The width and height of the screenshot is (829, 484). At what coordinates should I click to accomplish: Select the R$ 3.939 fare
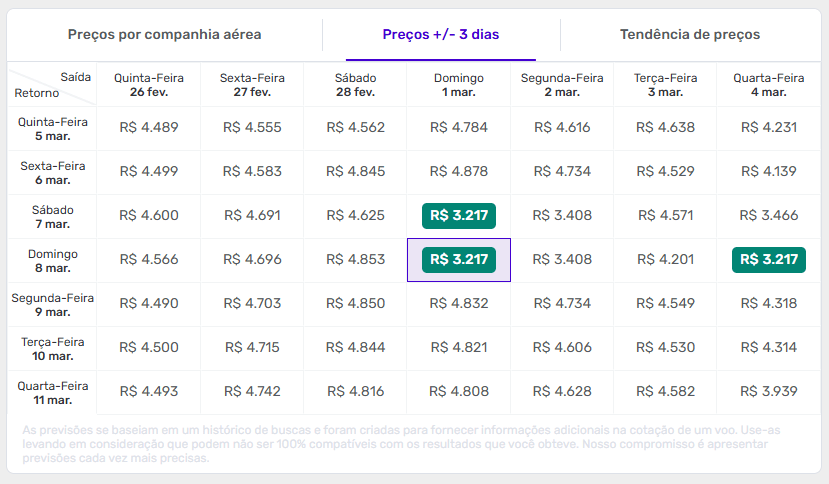click(768, 391)
